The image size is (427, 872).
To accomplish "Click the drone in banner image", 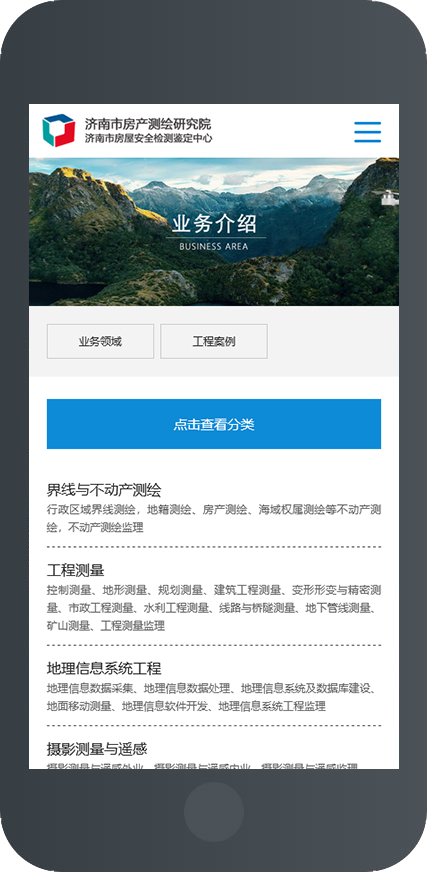I will point(389,197).
